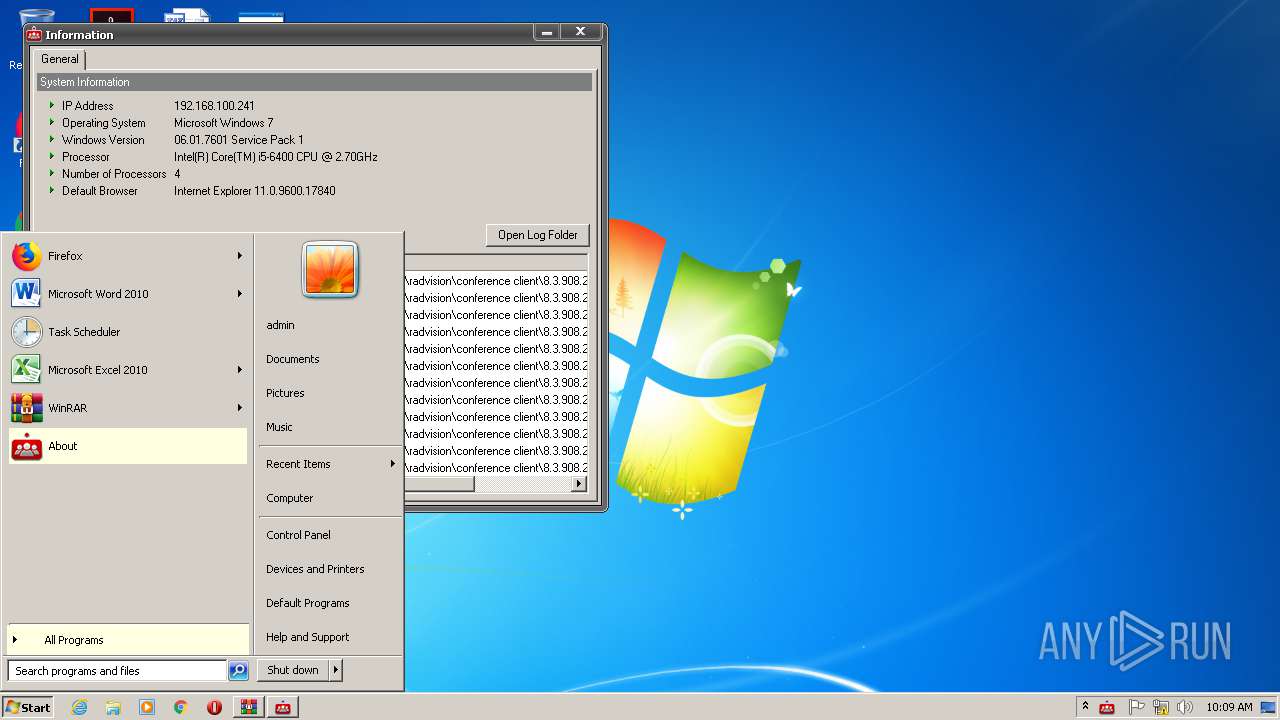Open the volume speaker tray icon
Image resolution: width=1280 pixels, height=720 pixels.
coord(1185,708)
